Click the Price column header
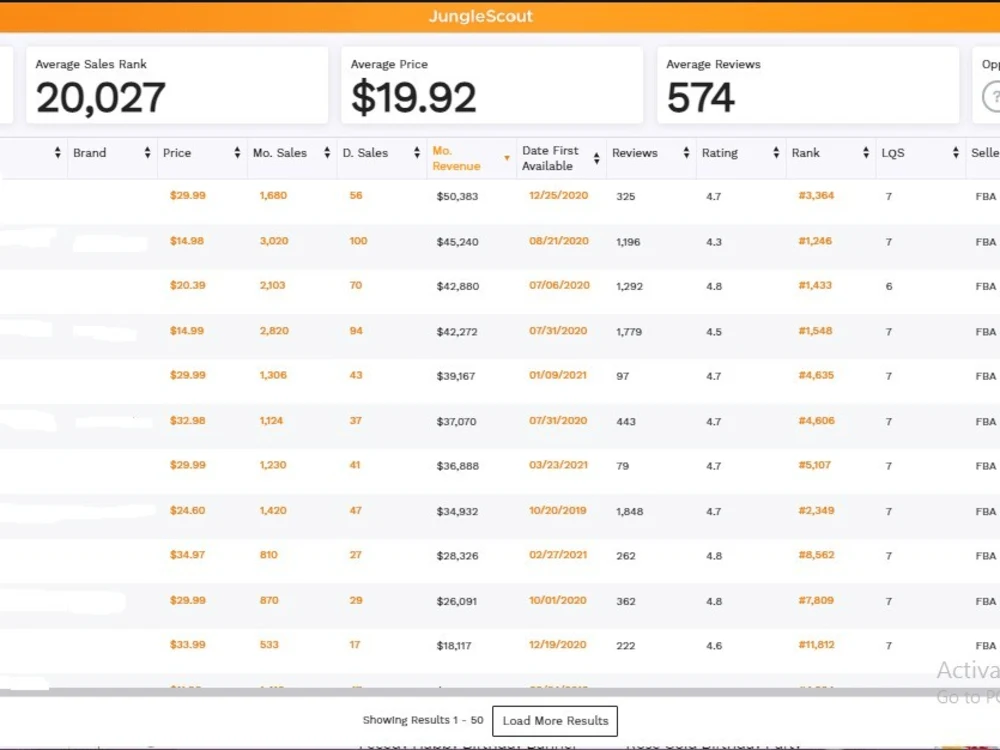The height and width of the screenshot is (750, 1000). [177, 153]
